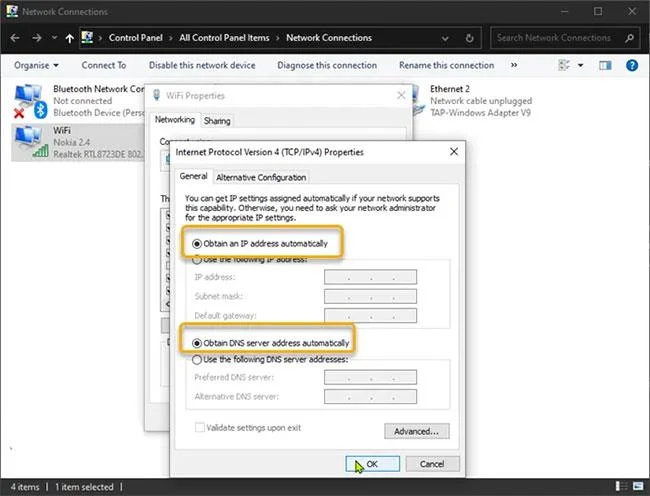
Task: Go up one folder level
Action: [69, 39]
